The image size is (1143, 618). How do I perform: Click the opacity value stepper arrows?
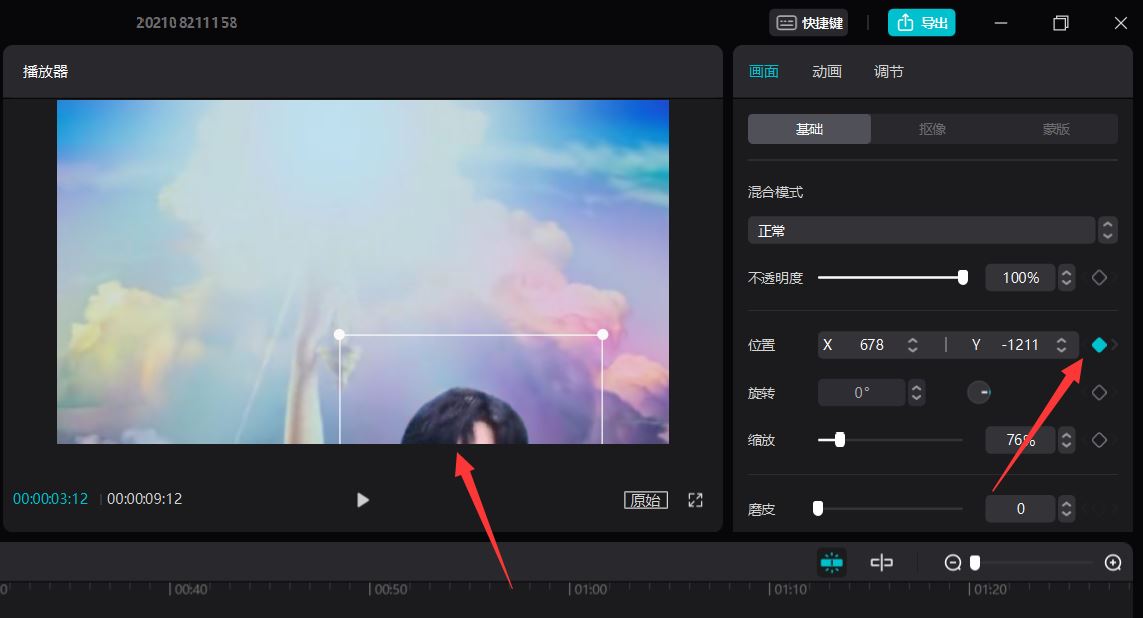point(1066,278)
